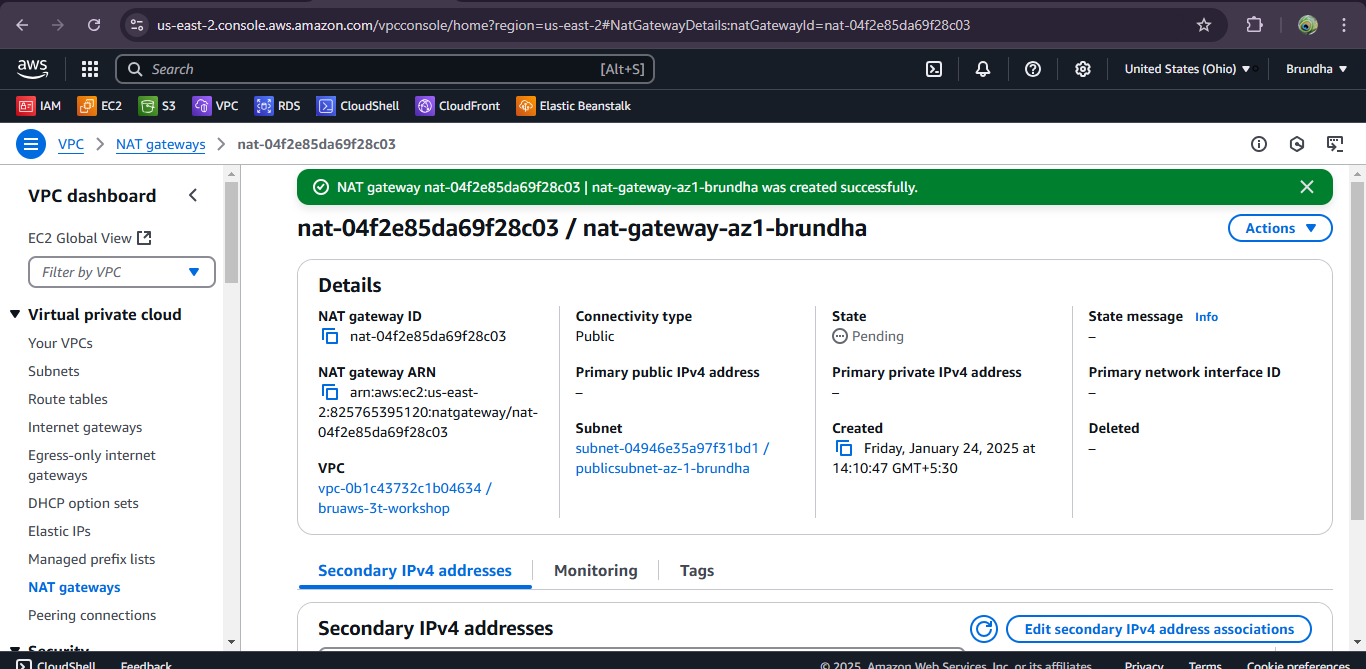Focus the AWS console search box
This screenshot has height=669, width=1366.
(385, 69)
